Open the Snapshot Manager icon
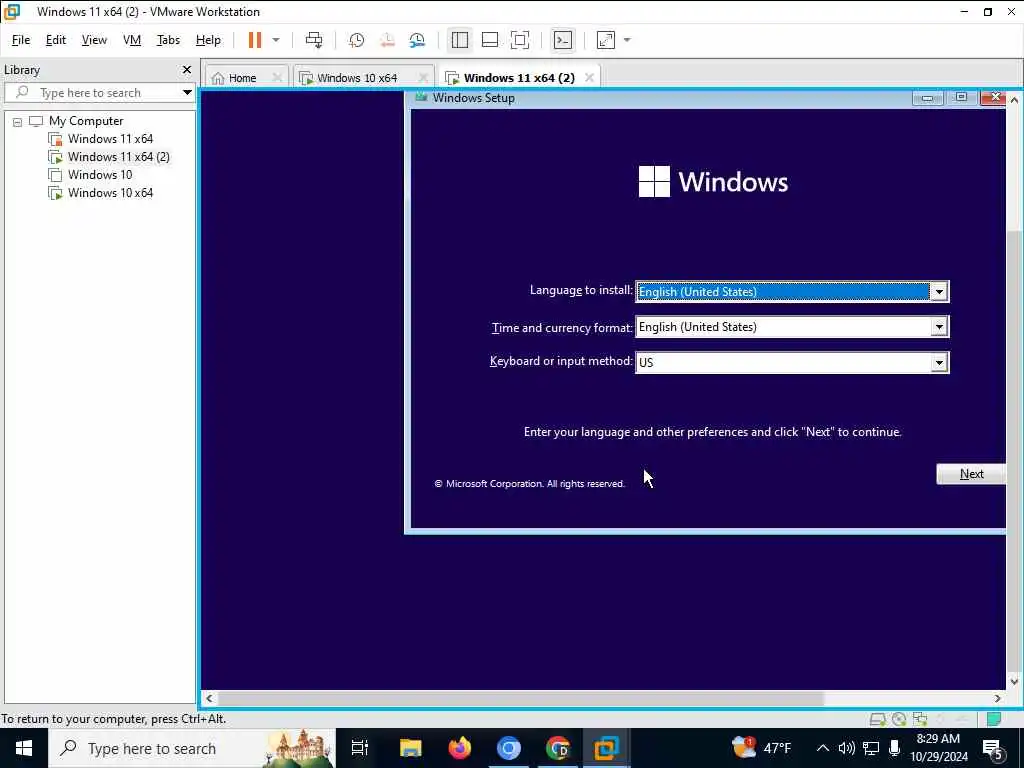The width and height of the screenshot is (1024, 768). coord(417,40)
